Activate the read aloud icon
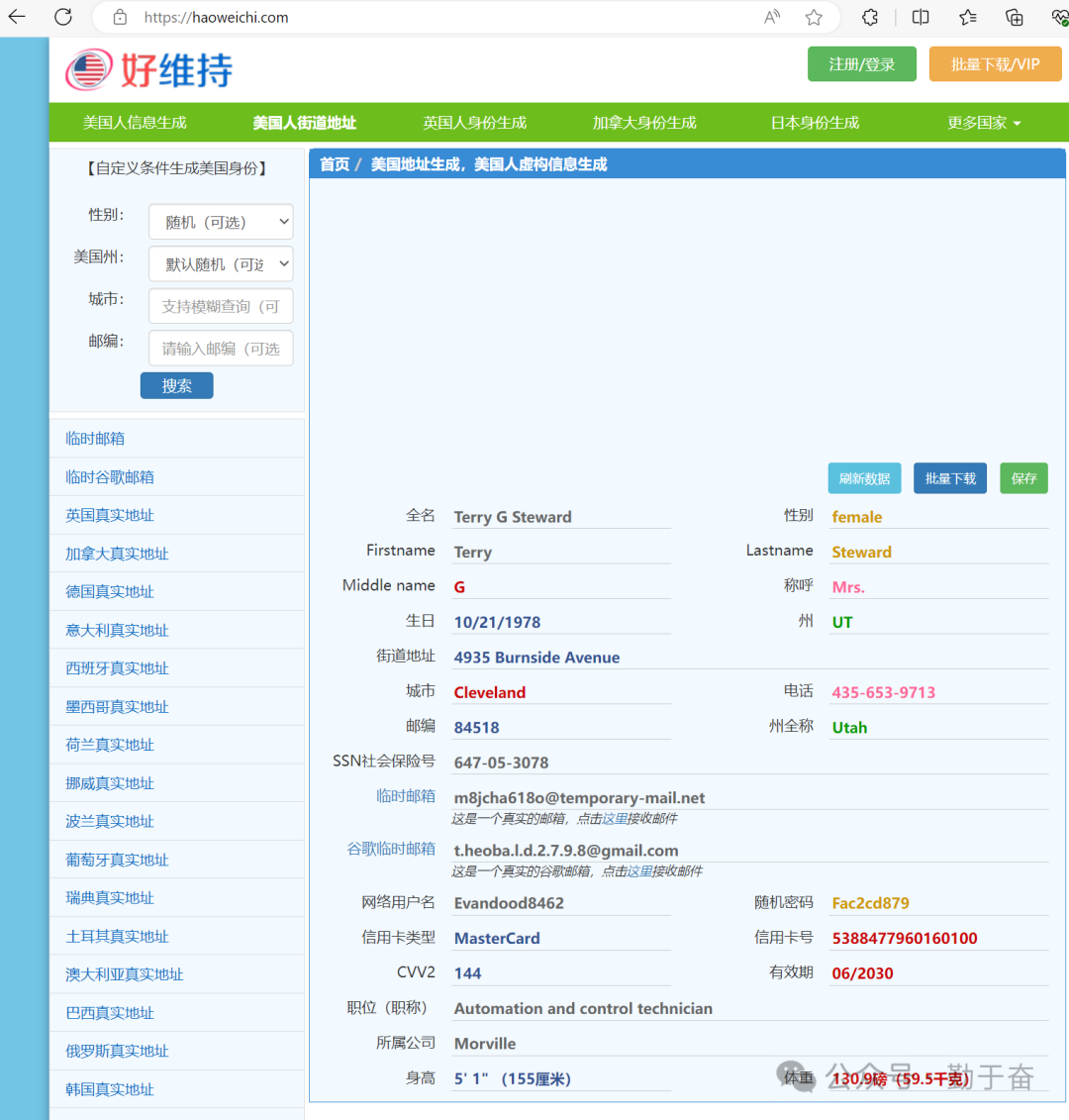 (x=772, y=17)
